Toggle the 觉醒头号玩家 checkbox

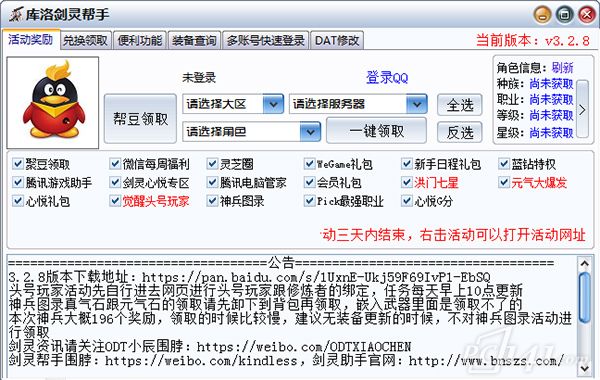click(115, 201)
